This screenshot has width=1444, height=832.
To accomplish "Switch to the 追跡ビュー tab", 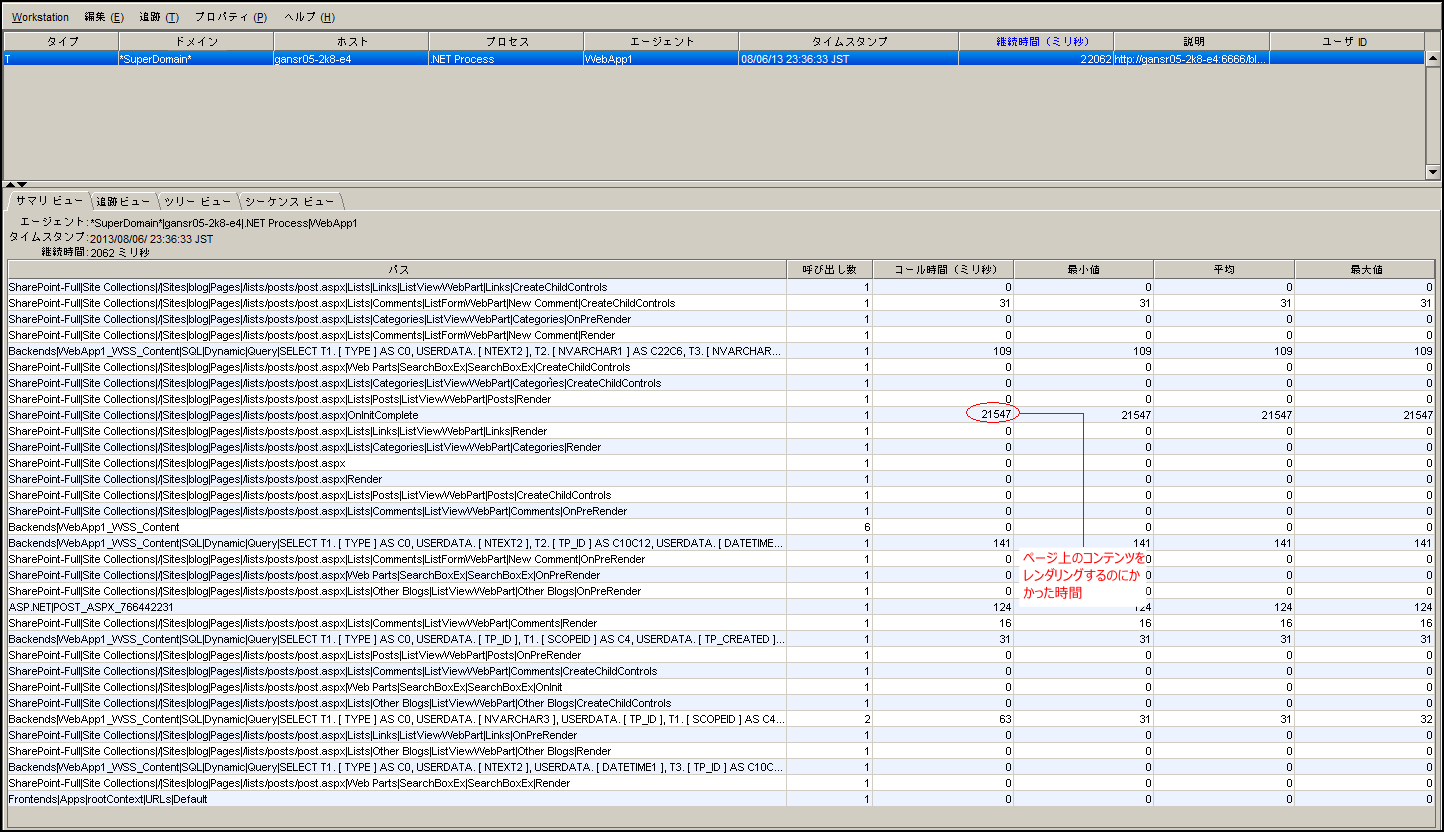I will click(124, 202).
